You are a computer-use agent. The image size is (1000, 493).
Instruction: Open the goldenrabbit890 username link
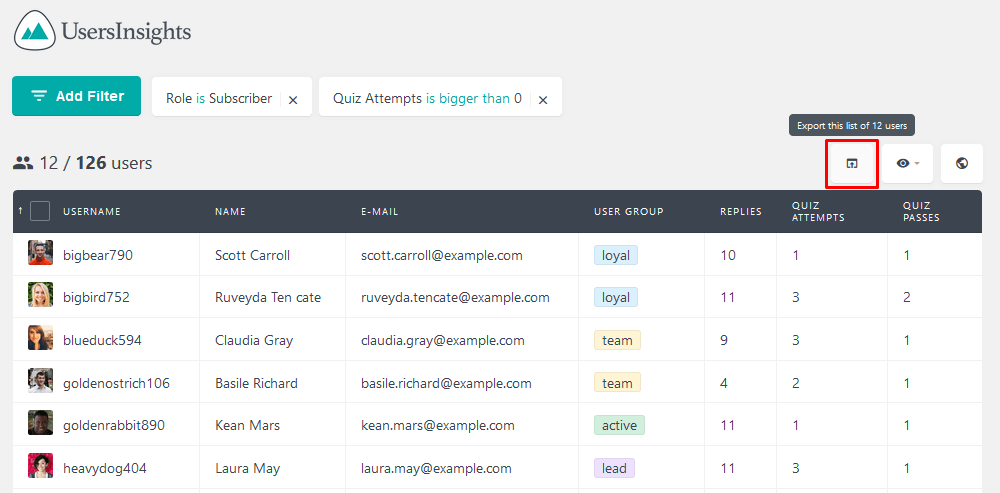coord(114,425)
